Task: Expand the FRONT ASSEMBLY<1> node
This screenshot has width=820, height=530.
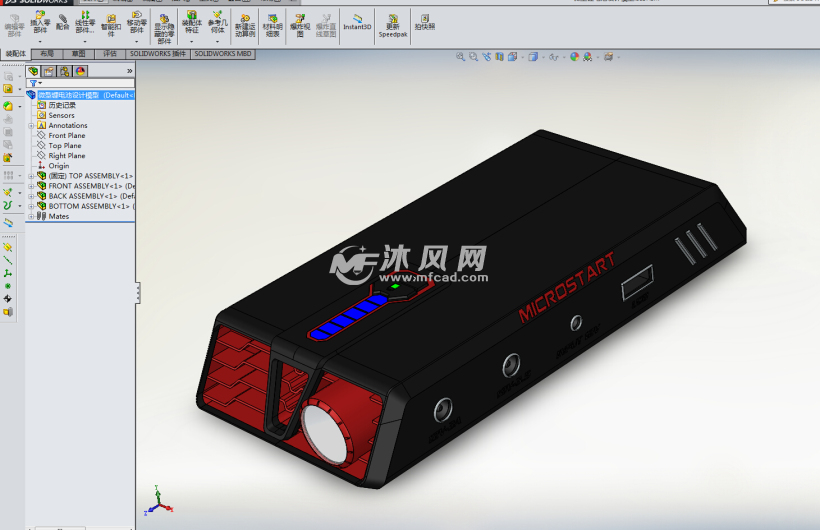Action: [x=31, y=186]
